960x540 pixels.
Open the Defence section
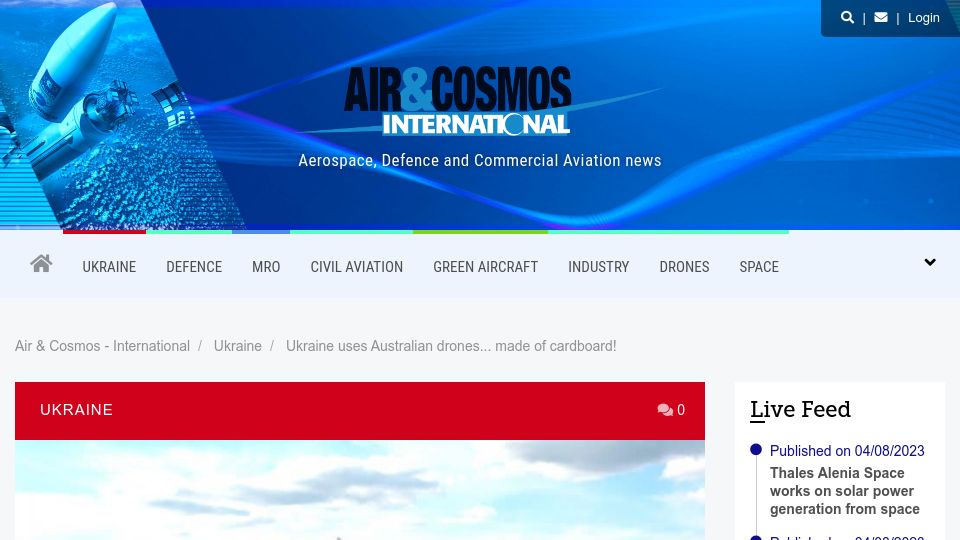[x=194, y=267]
